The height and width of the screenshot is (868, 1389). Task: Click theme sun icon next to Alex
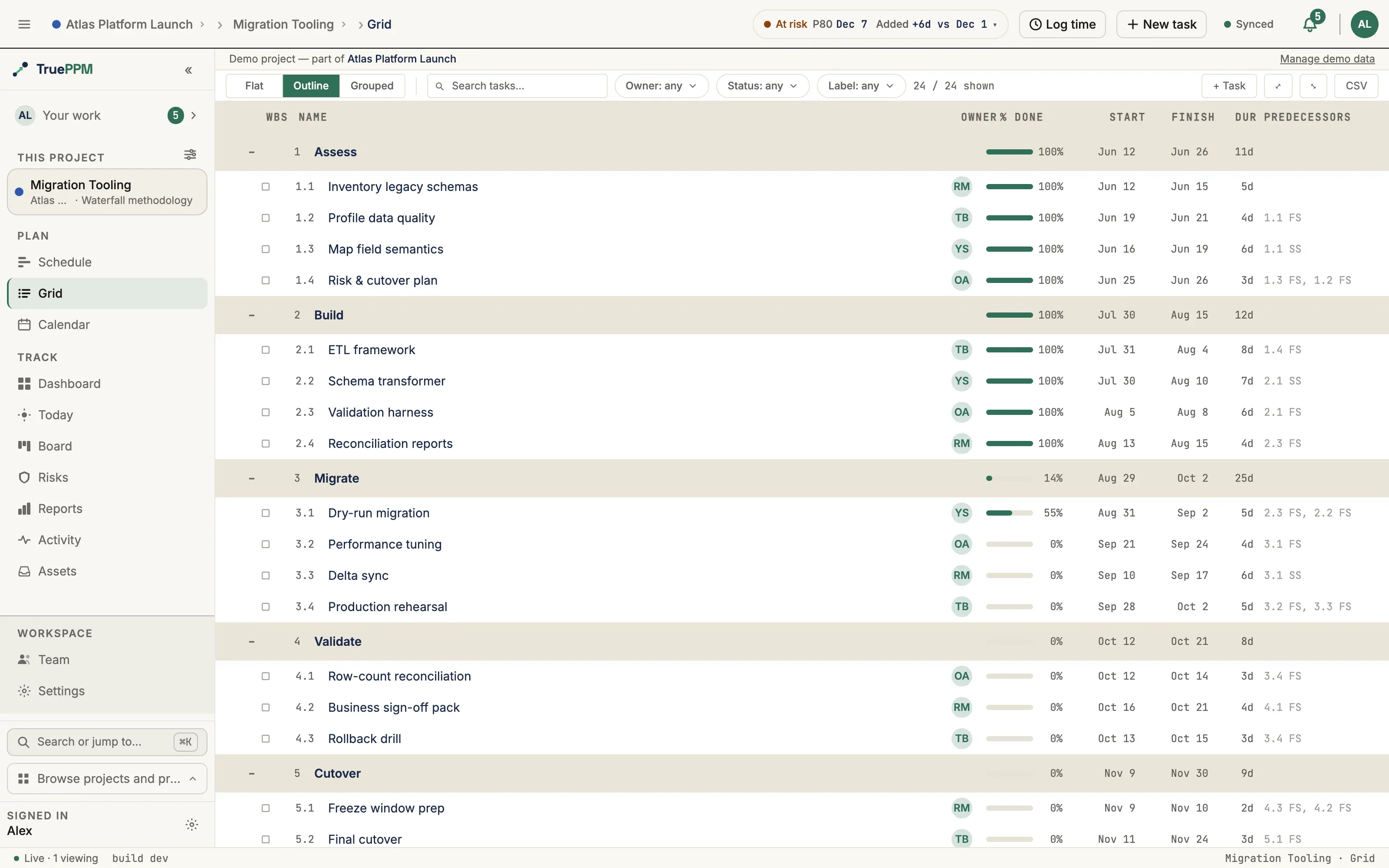coord(192,824)
